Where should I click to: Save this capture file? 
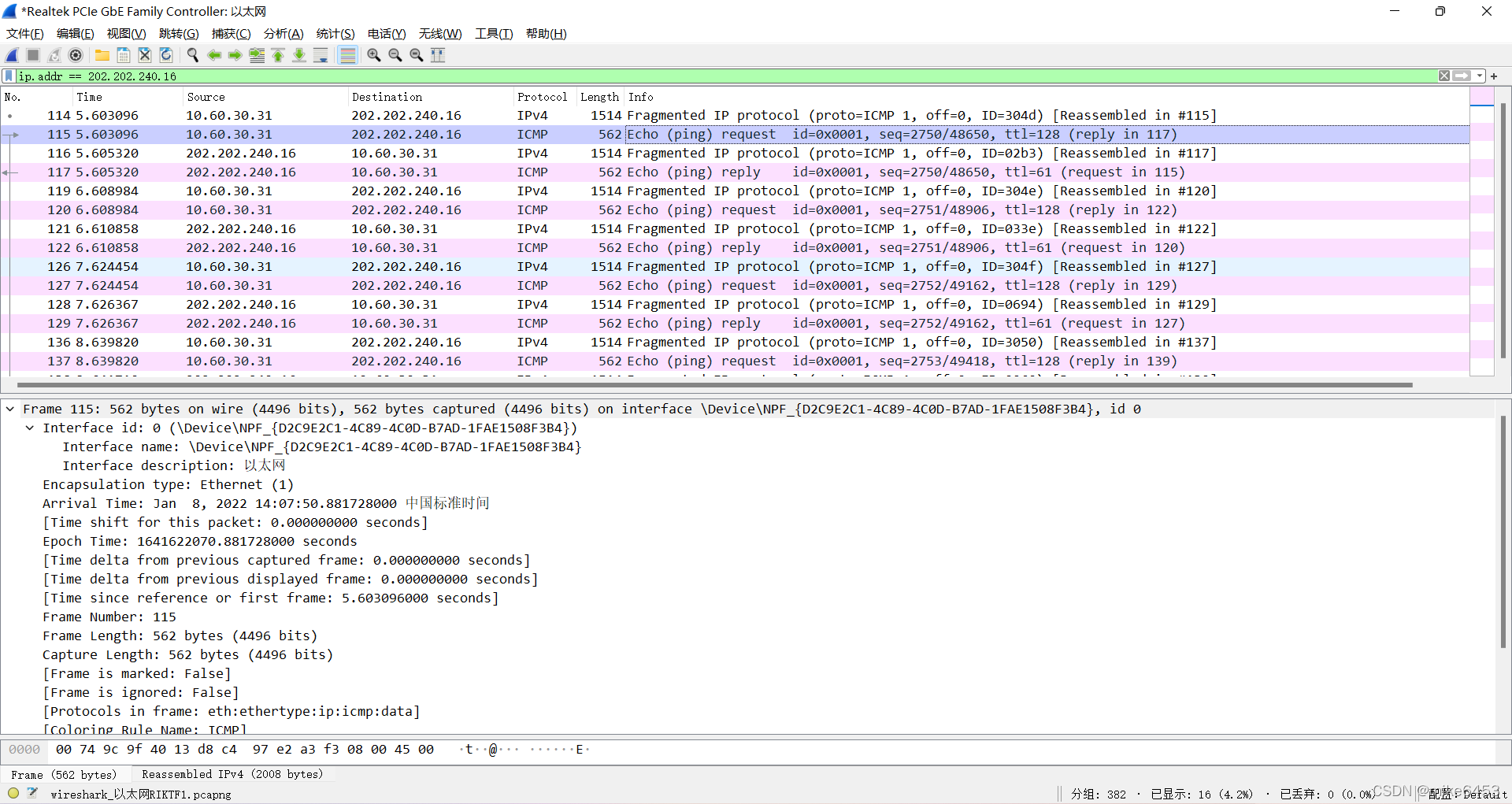(x=124, y=55)
